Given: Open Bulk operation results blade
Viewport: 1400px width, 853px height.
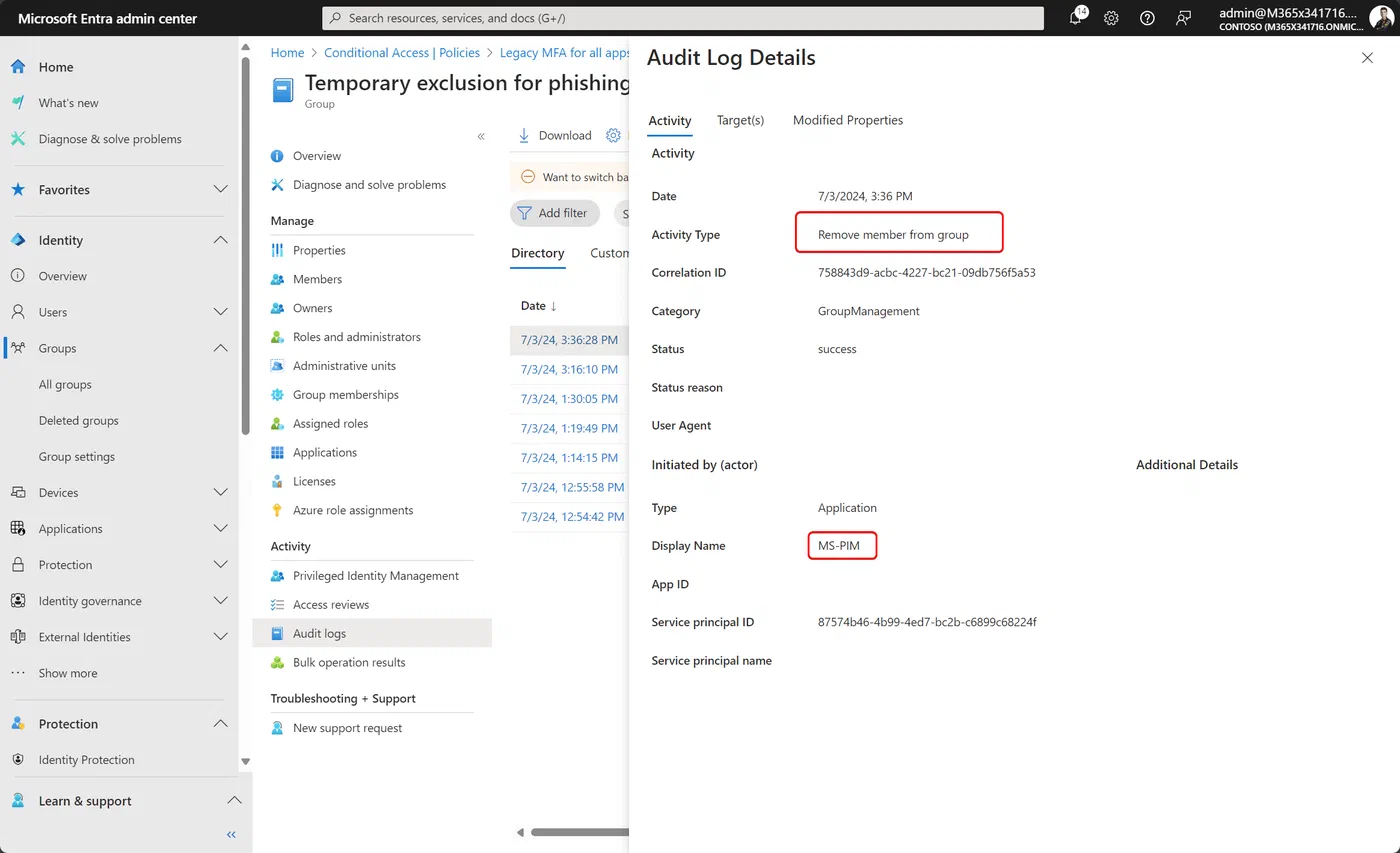Looking at the screenshot, I should (x=348, y=662).
